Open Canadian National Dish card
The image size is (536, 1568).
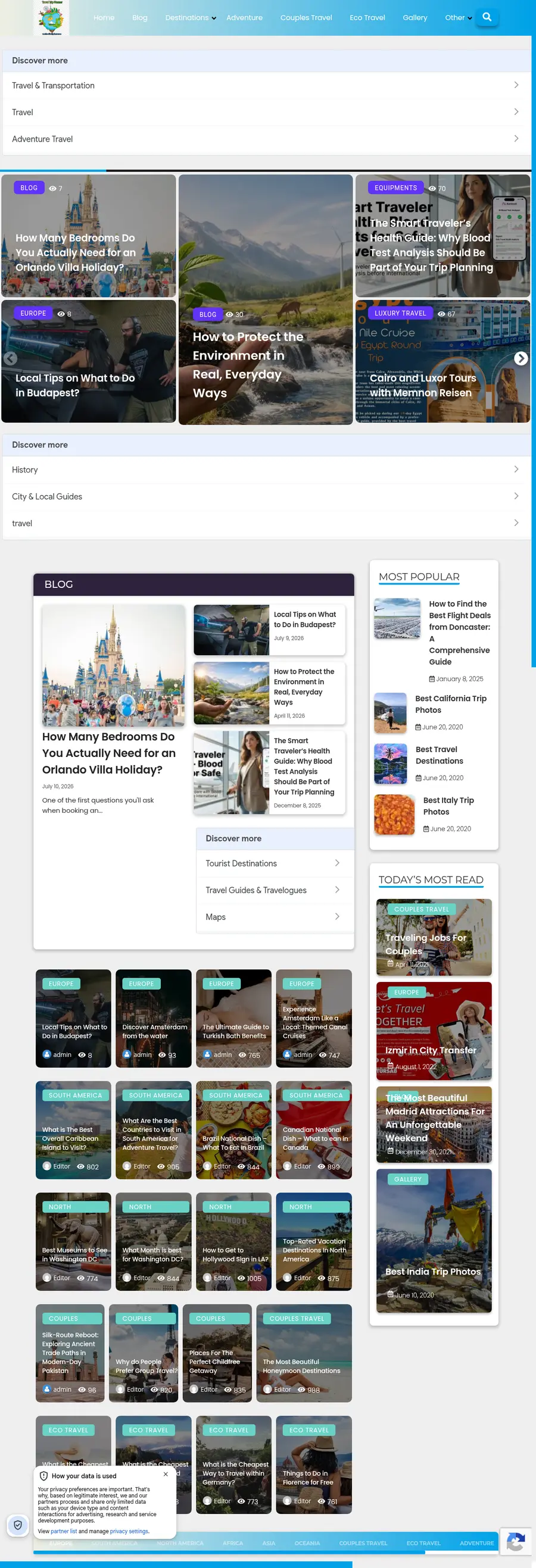[314, 1130]
